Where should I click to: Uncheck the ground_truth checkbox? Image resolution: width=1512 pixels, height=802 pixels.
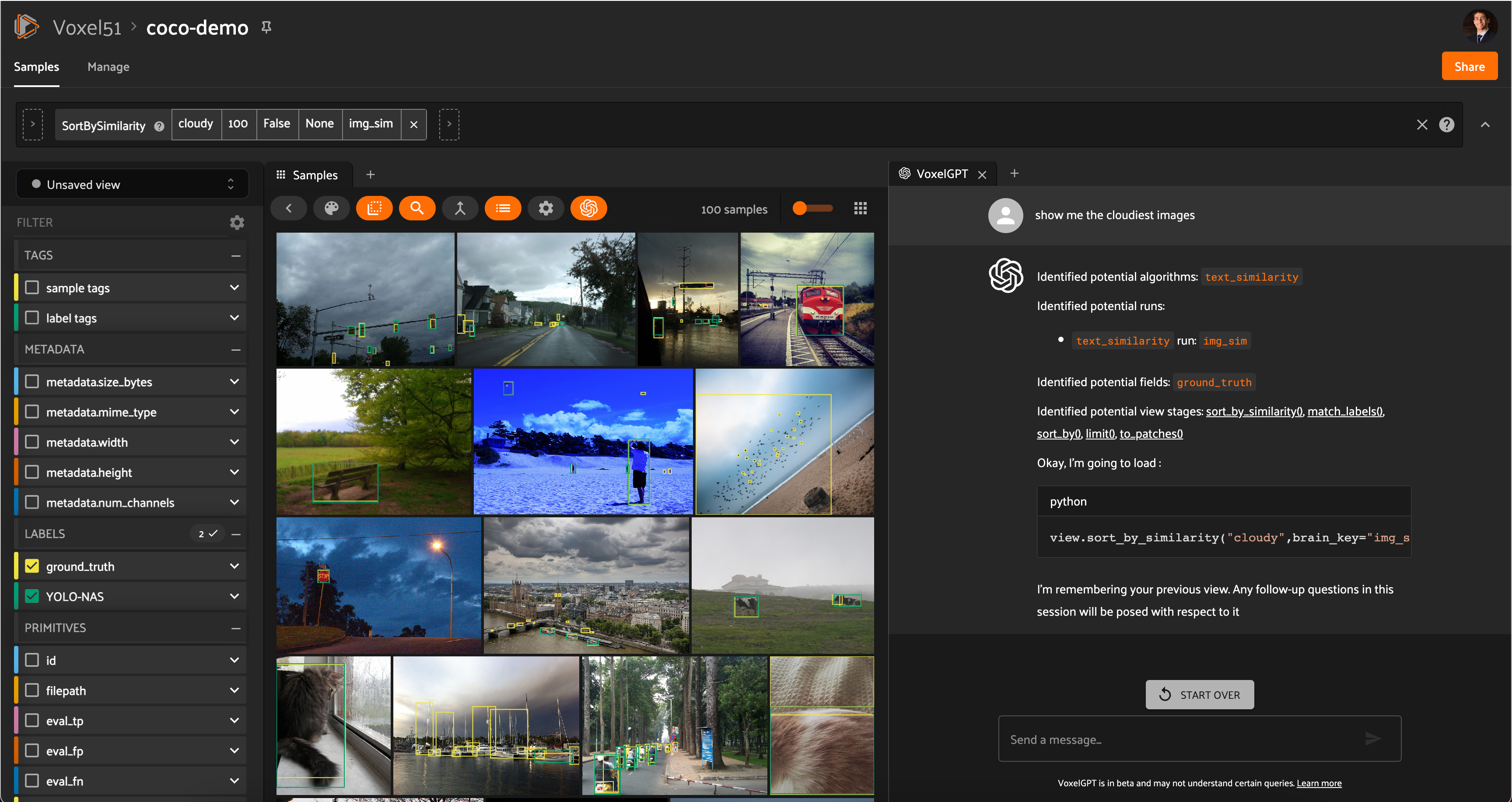32,566
